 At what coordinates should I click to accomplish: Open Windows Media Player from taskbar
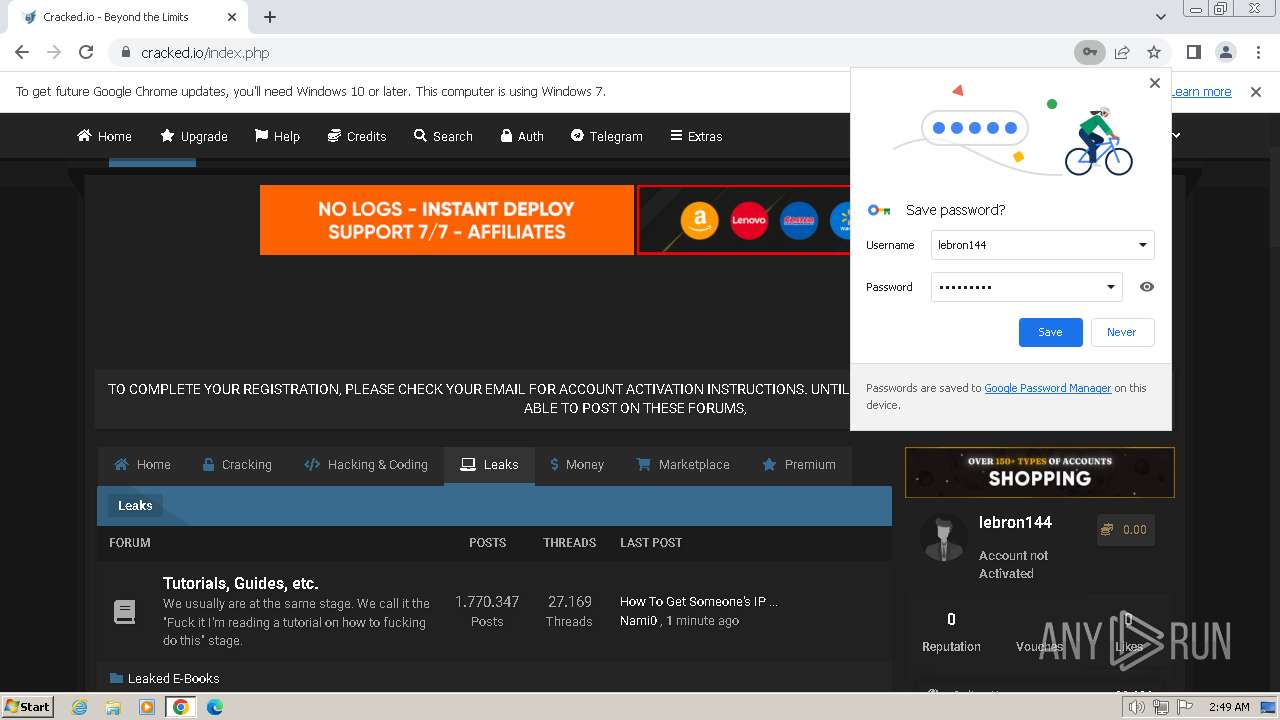click(147, 707)
